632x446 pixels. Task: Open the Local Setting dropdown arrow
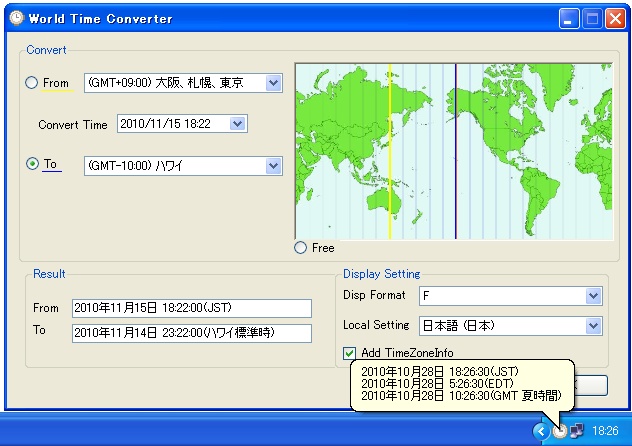[593, 326]
